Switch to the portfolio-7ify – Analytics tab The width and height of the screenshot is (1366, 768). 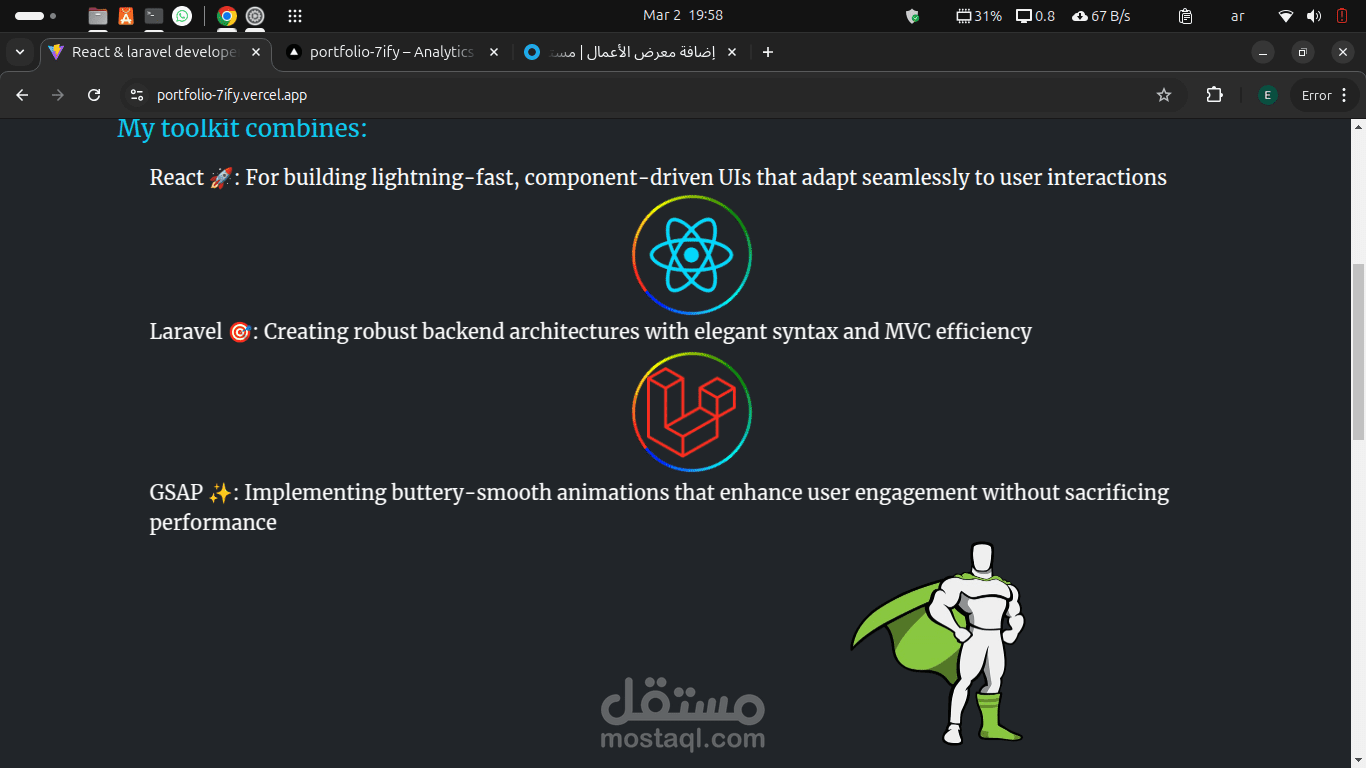[392, 52]
